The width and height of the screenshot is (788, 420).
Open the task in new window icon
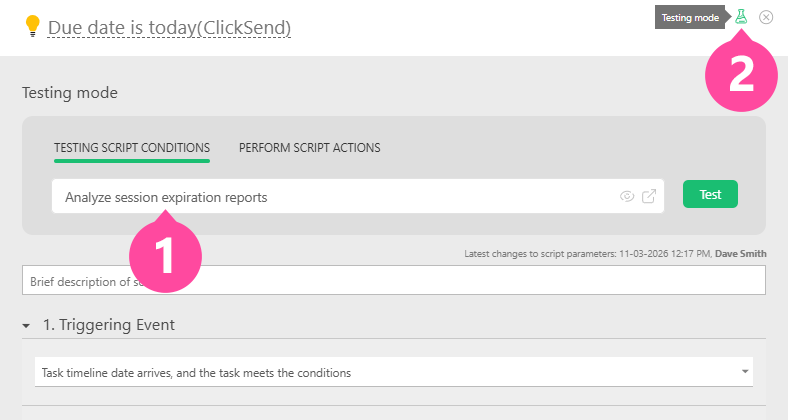pyautogui.click(x=649, y=196)
